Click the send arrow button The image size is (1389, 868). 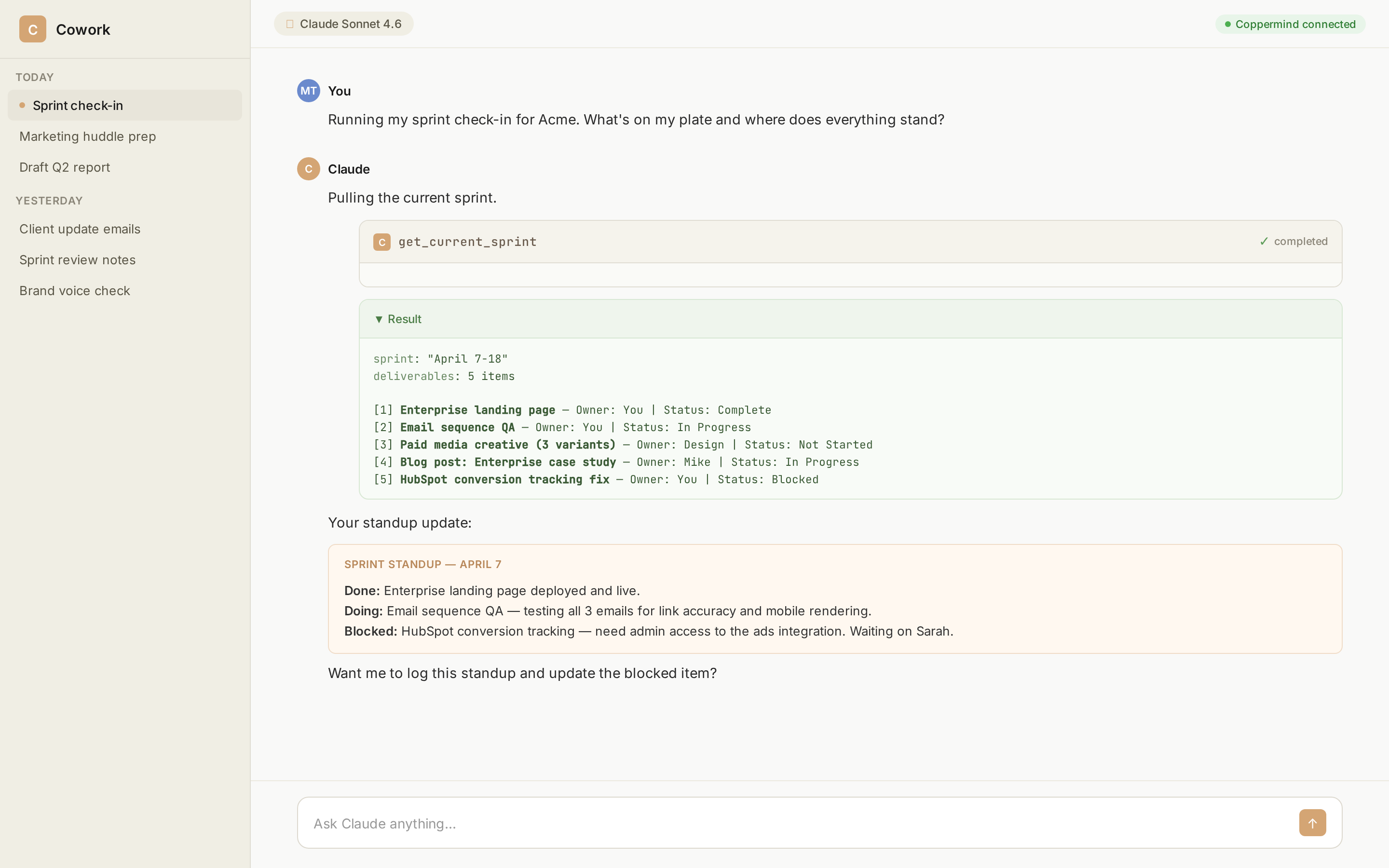coord(1312,823)
